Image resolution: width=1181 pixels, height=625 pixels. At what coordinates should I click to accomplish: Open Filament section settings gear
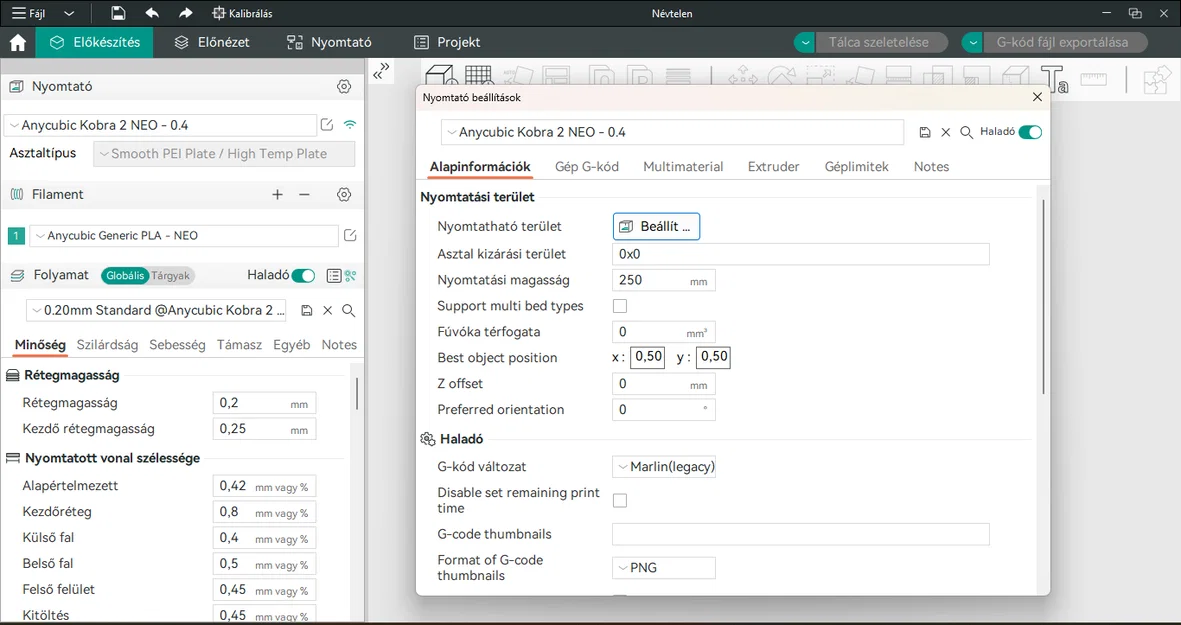coord(344,194)
